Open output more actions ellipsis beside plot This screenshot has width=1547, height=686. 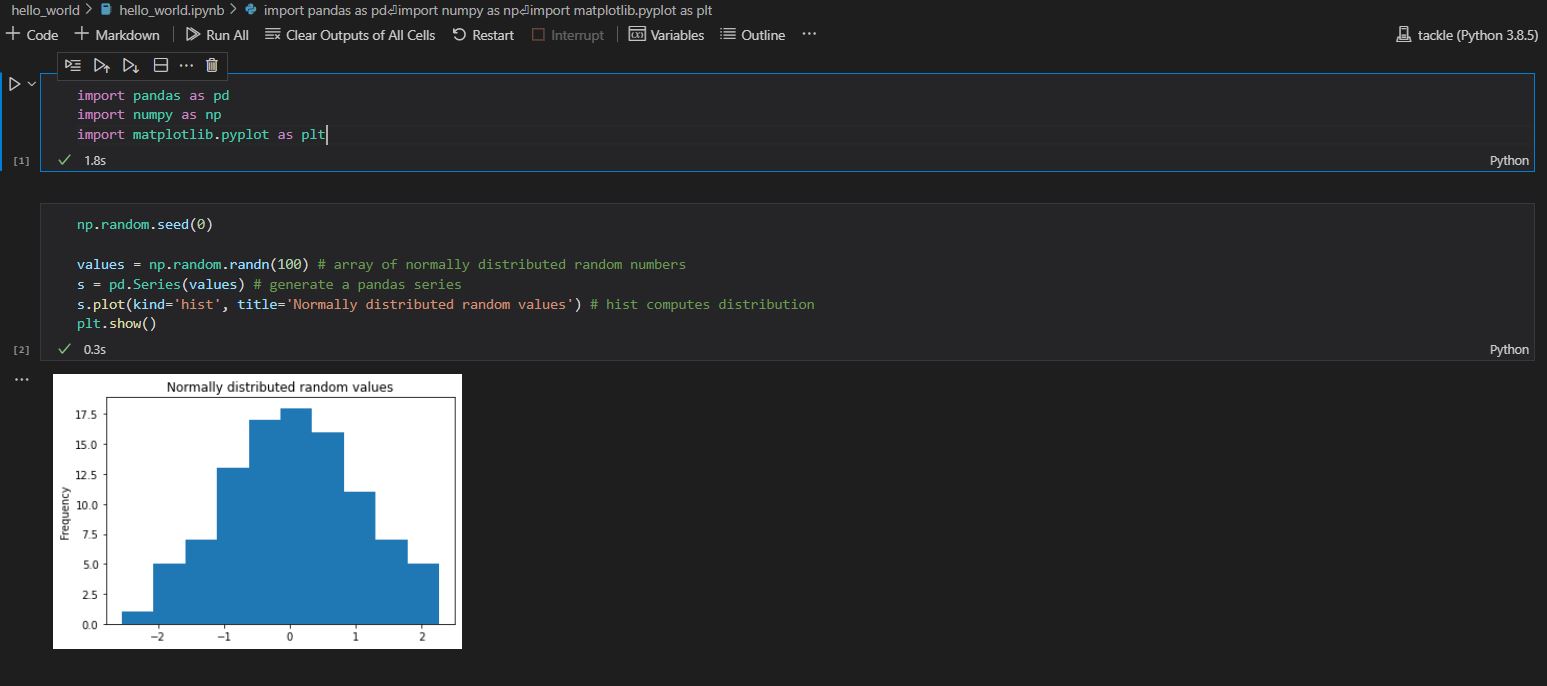coord(22,380)
